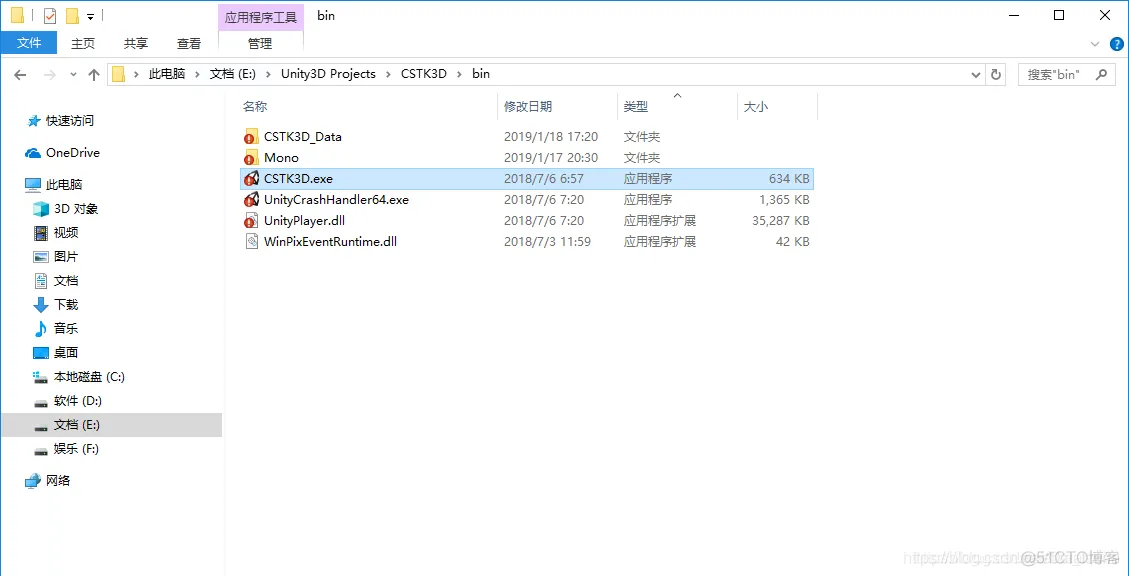1129x576 pixels.
Task: Select 文档 (E:) drive in sidebar
Action: pos(112,425)
